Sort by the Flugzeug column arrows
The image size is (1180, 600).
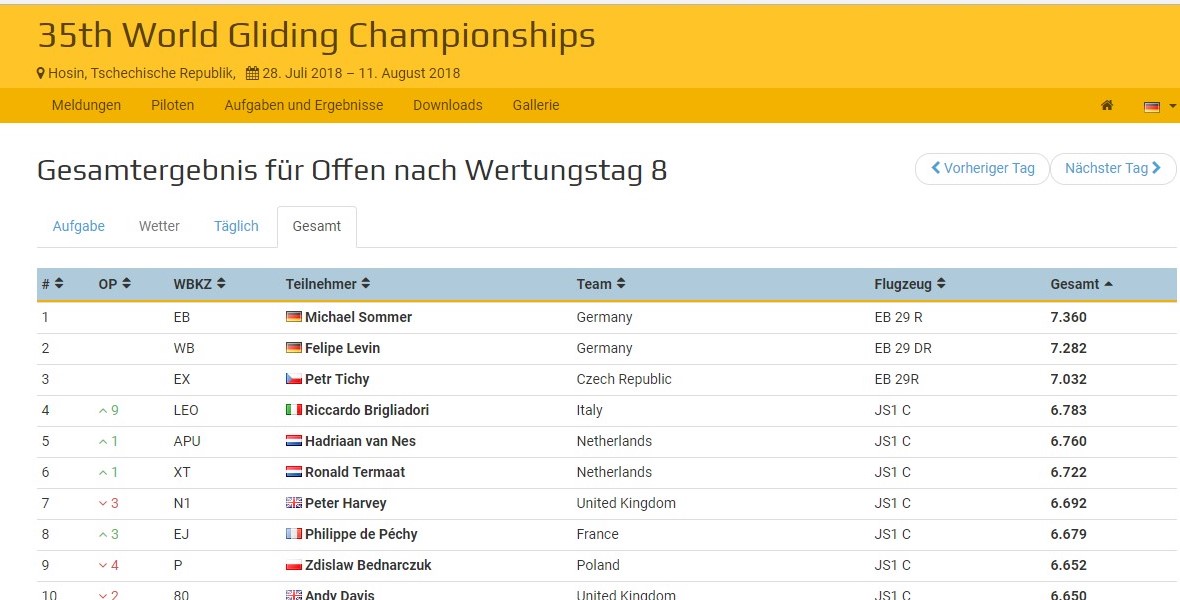click(941, 284)
